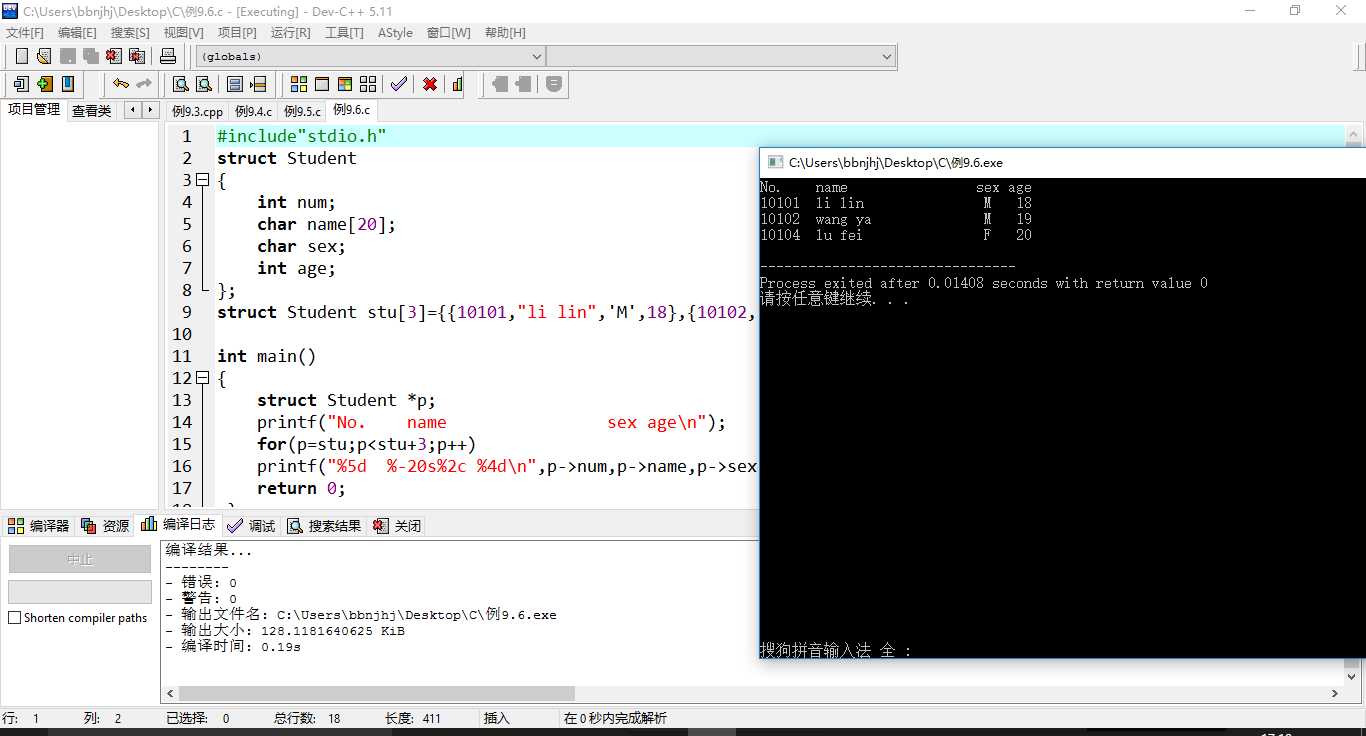Open the 帮助[H] menu
This screenshot has width=1366, height=736.
505,33
